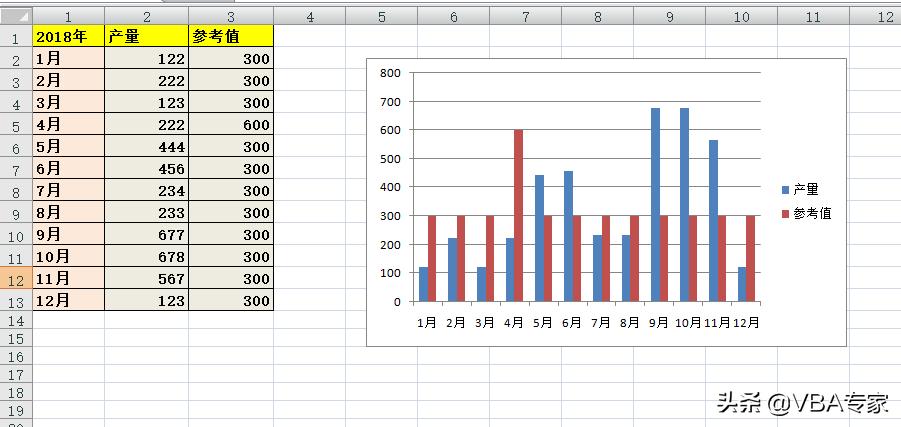Image resolution: width=901 pixels, height=427 pixels.
Task: Click the yellow 产量 header cell
Action: [146, 37]
